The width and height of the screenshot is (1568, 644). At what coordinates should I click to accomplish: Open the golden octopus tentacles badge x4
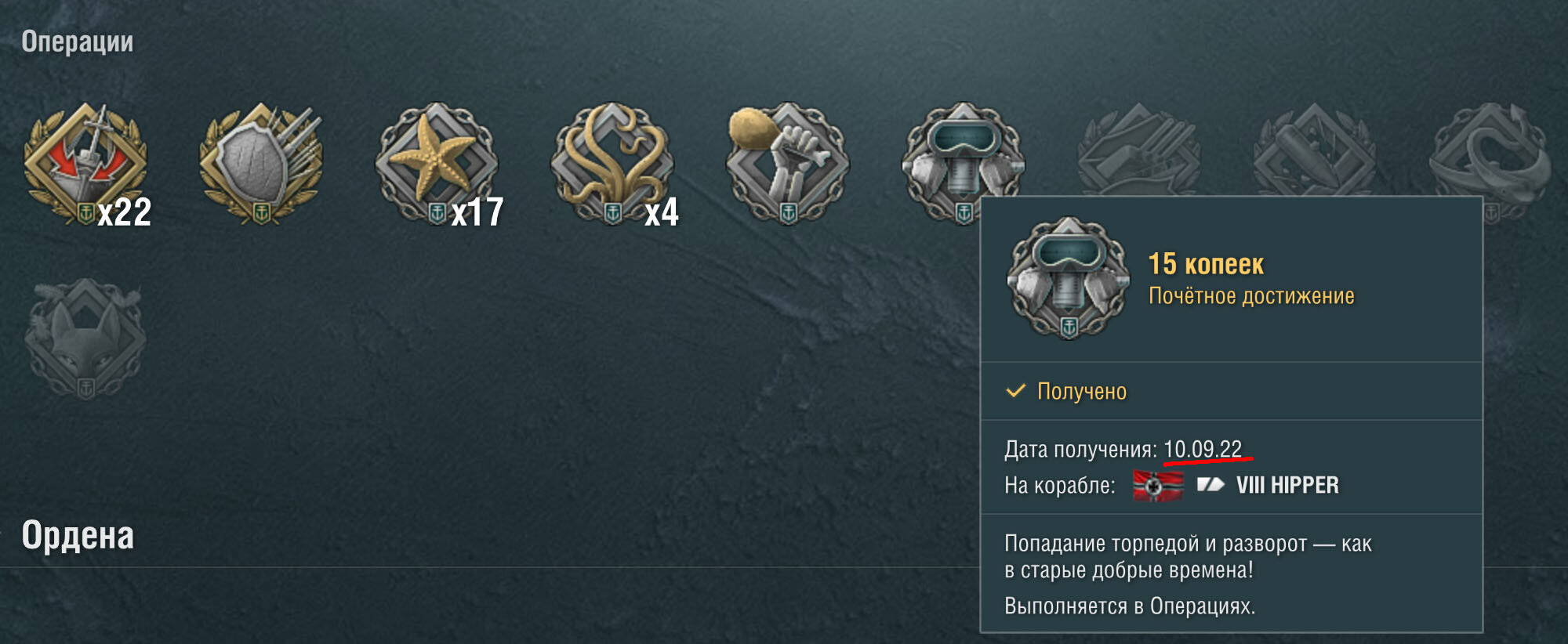pos(612,164)
